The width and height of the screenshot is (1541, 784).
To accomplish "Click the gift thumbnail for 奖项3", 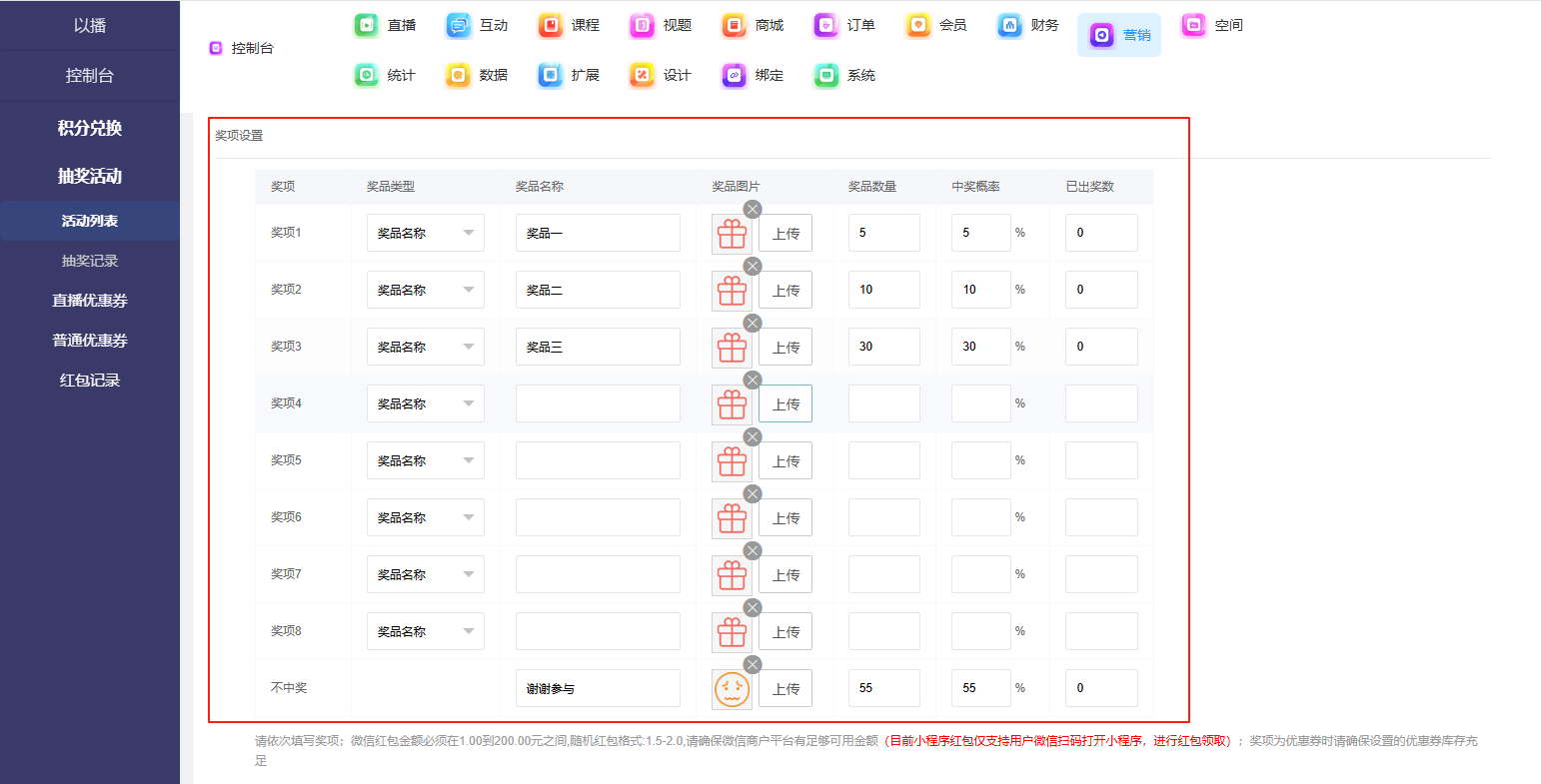I will point(732,348).
